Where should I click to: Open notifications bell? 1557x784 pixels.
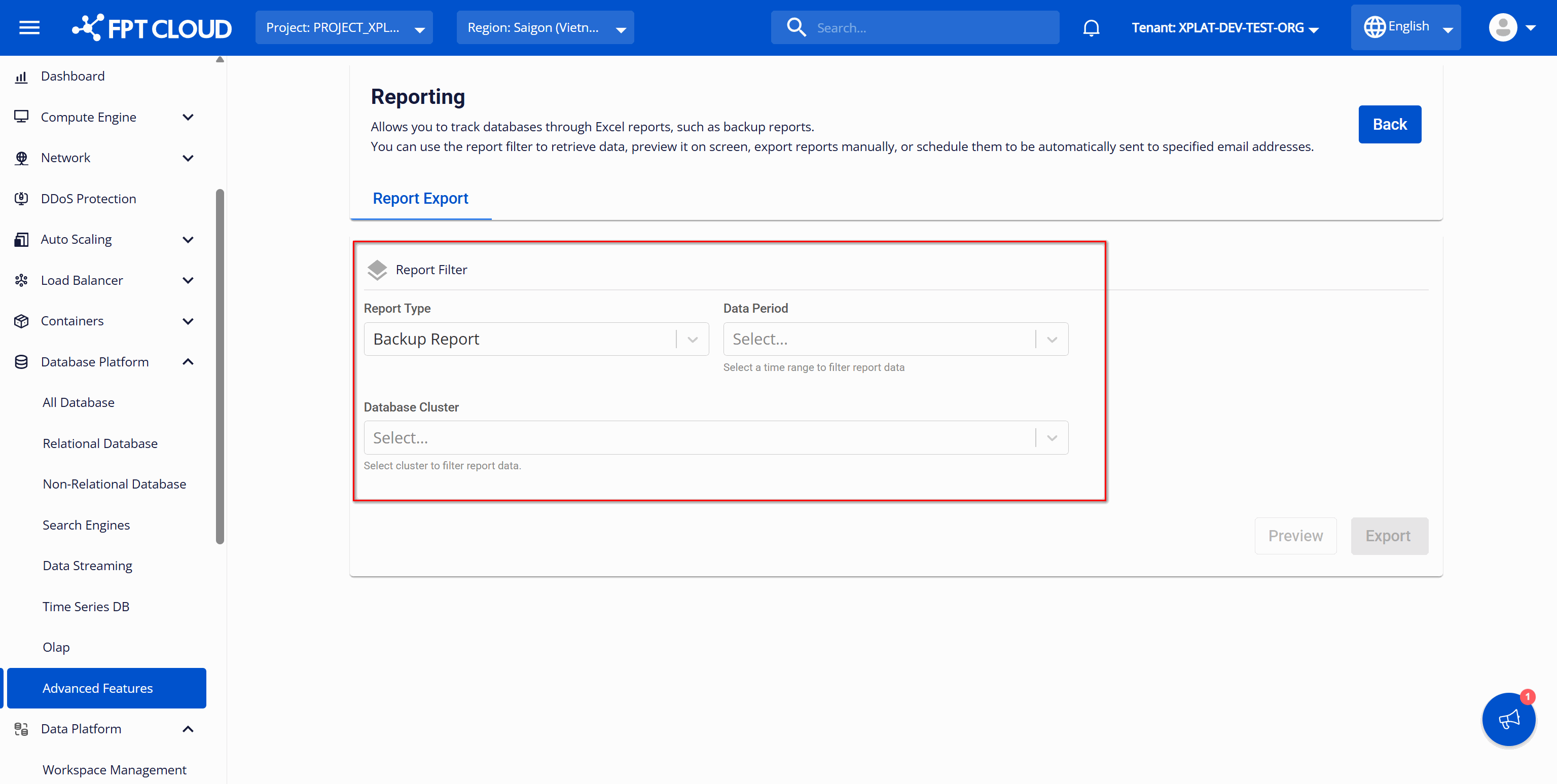coord(1091,28)
